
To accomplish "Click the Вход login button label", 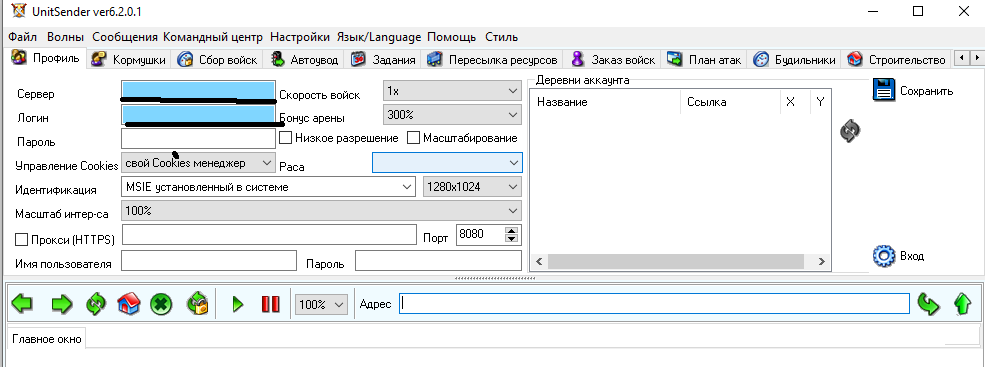I will click(x=912, y=256).
